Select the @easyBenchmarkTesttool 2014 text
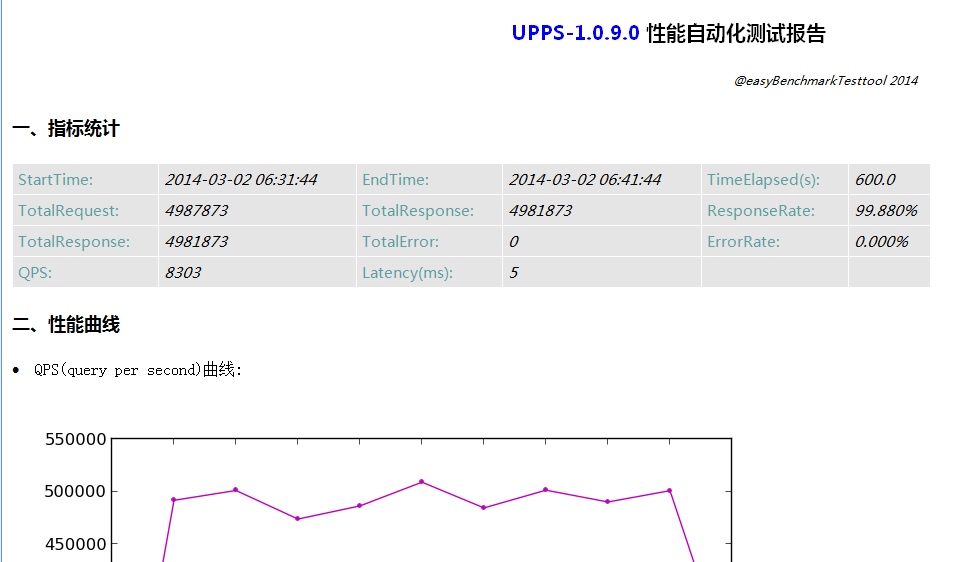 click(x=826, y=80)
